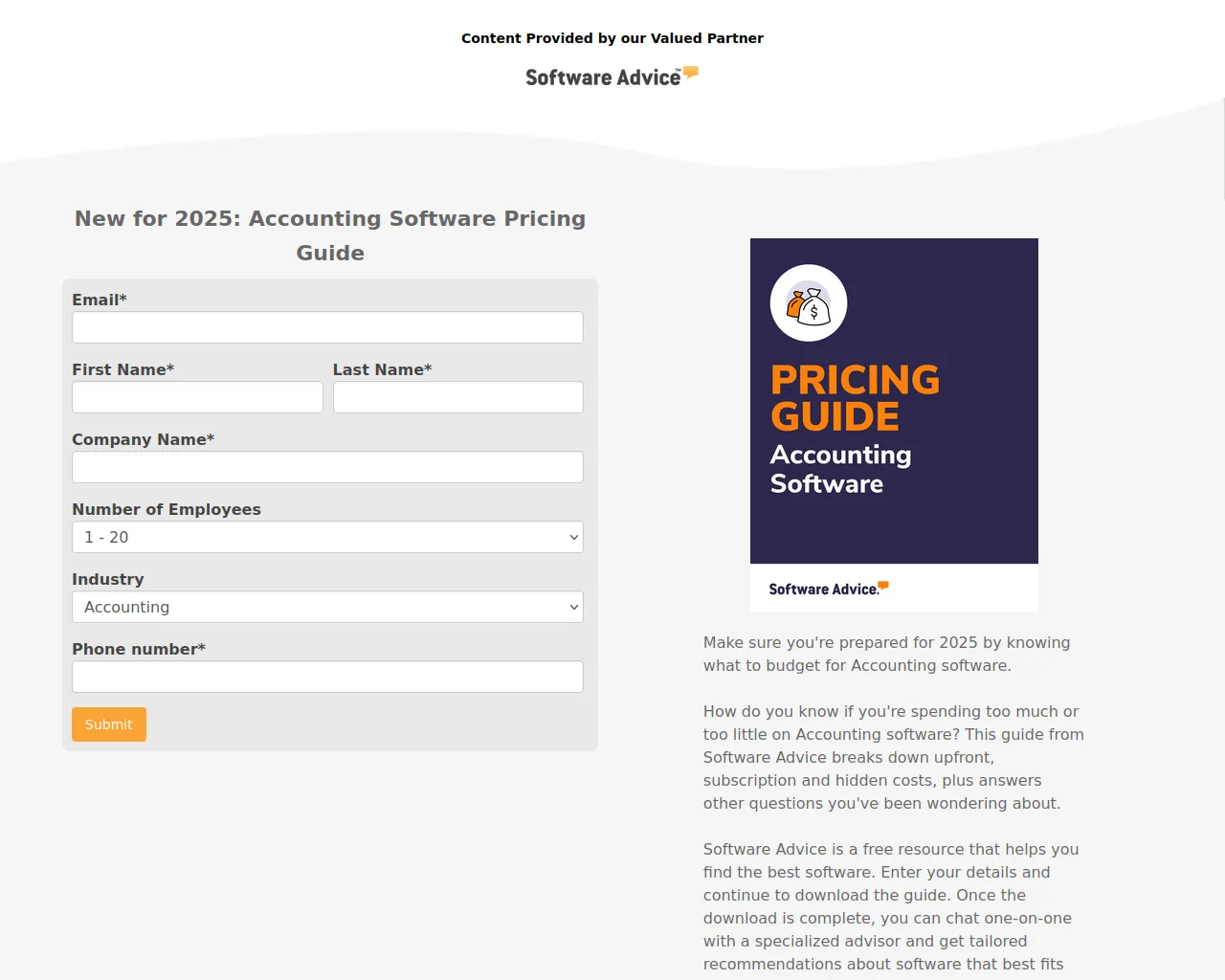Focus the Last Name input field
Viewport: 1225px width, 980px height.
click(x=458, y=397)
